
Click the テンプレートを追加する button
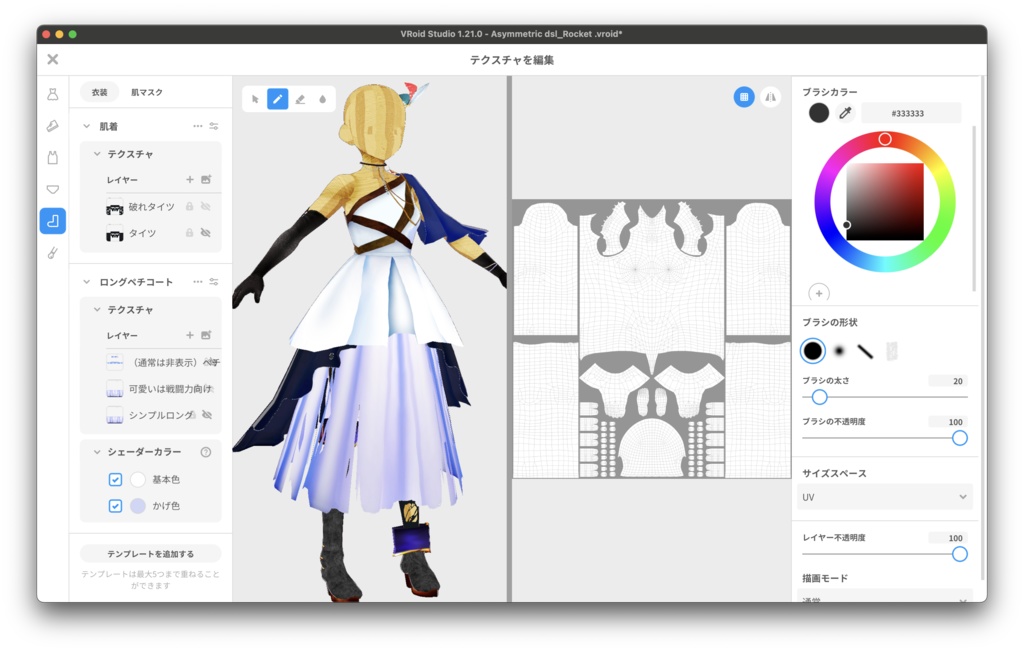click(x=150, y=553)
